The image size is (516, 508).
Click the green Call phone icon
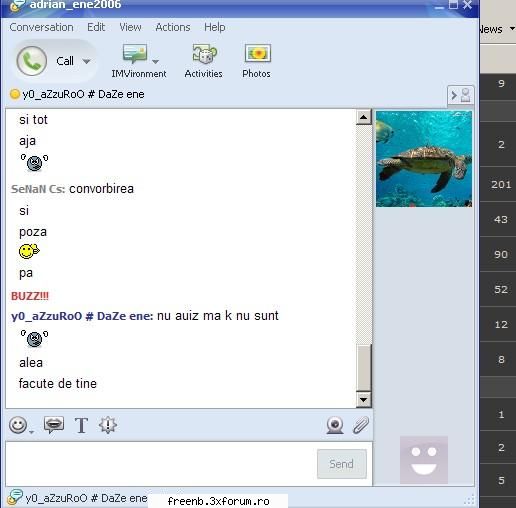[32, 61]
